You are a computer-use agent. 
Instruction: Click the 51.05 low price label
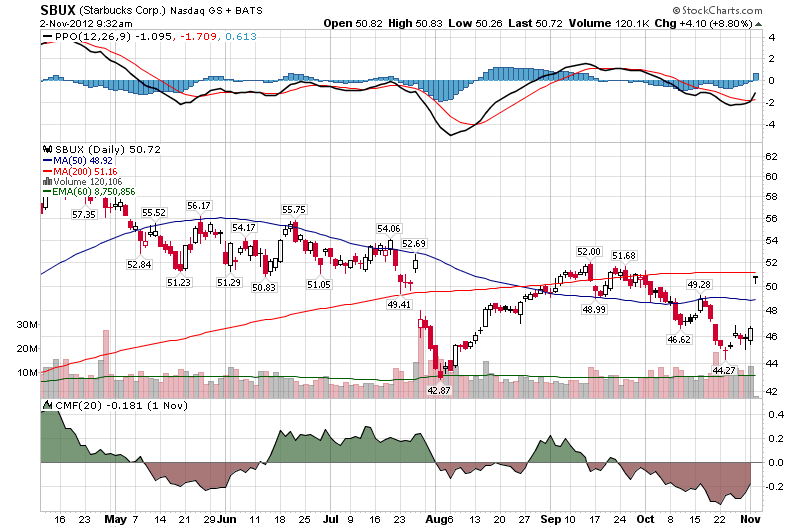[x=319, y=284]
